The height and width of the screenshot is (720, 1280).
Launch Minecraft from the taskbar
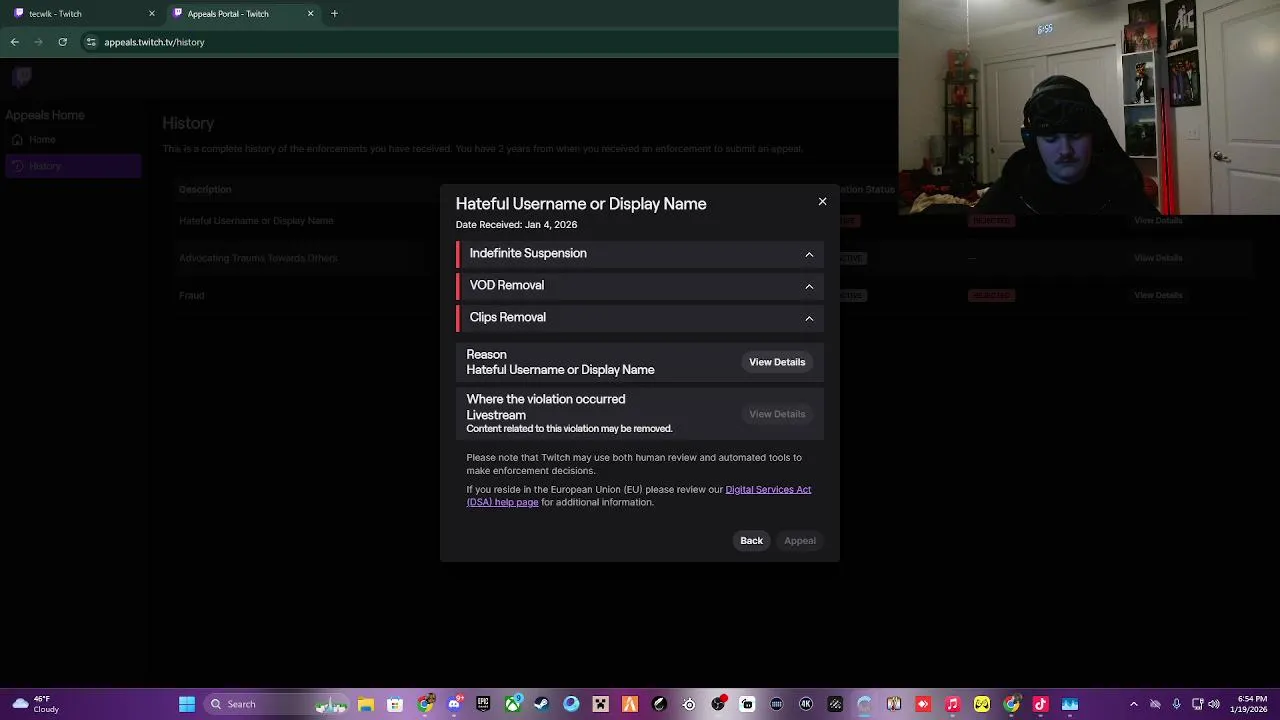600,704
